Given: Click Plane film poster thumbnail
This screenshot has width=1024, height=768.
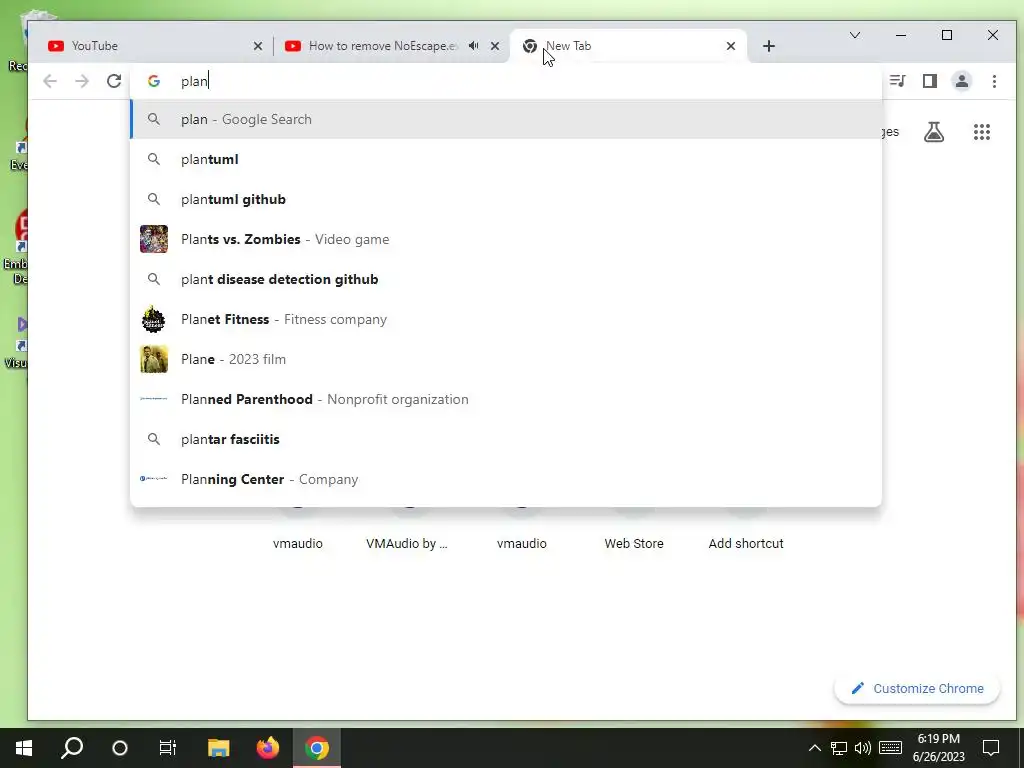Looking at the screenshot, I should (154, 359).
